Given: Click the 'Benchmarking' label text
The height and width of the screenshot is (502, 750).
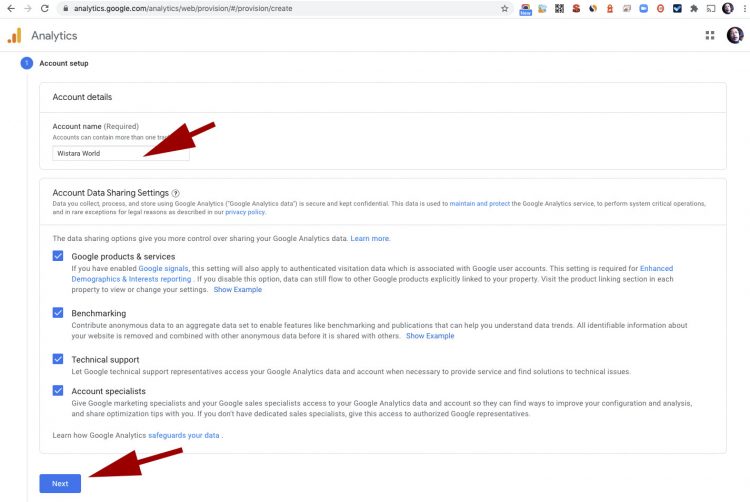Looking at the screenshot, I should (x=99, y=313).
